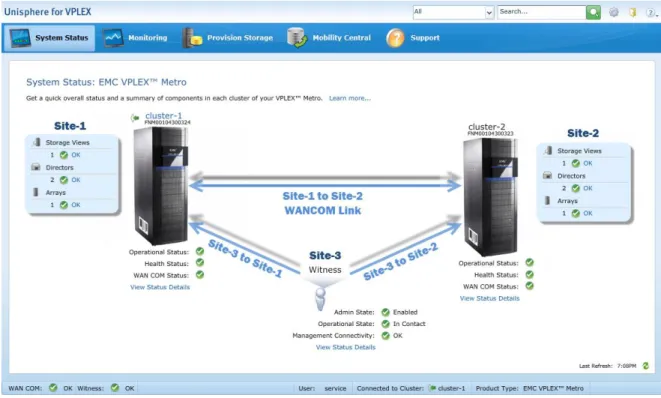Screen dimensions: 661x398
Task: Click connected cluster-1 flag in status bar
Action: 433,388
